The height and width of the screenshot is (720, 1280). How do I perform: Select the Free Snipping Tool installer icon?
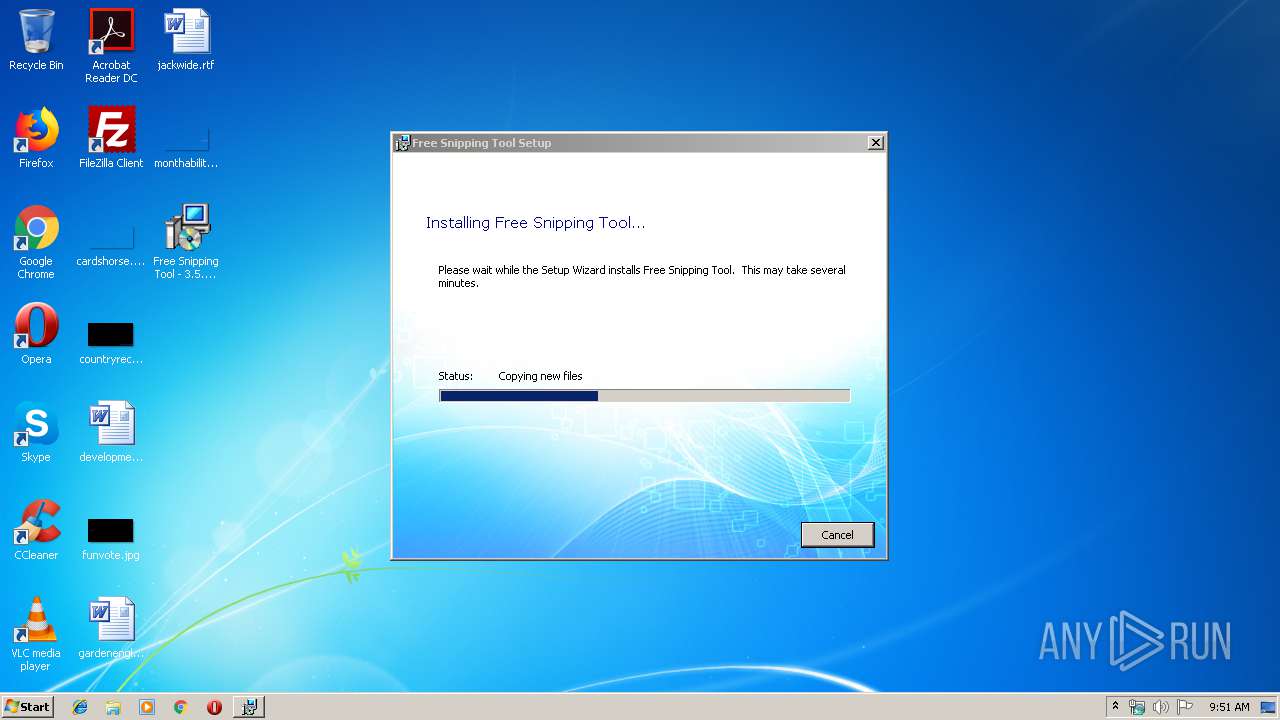[x=186, y=243]
